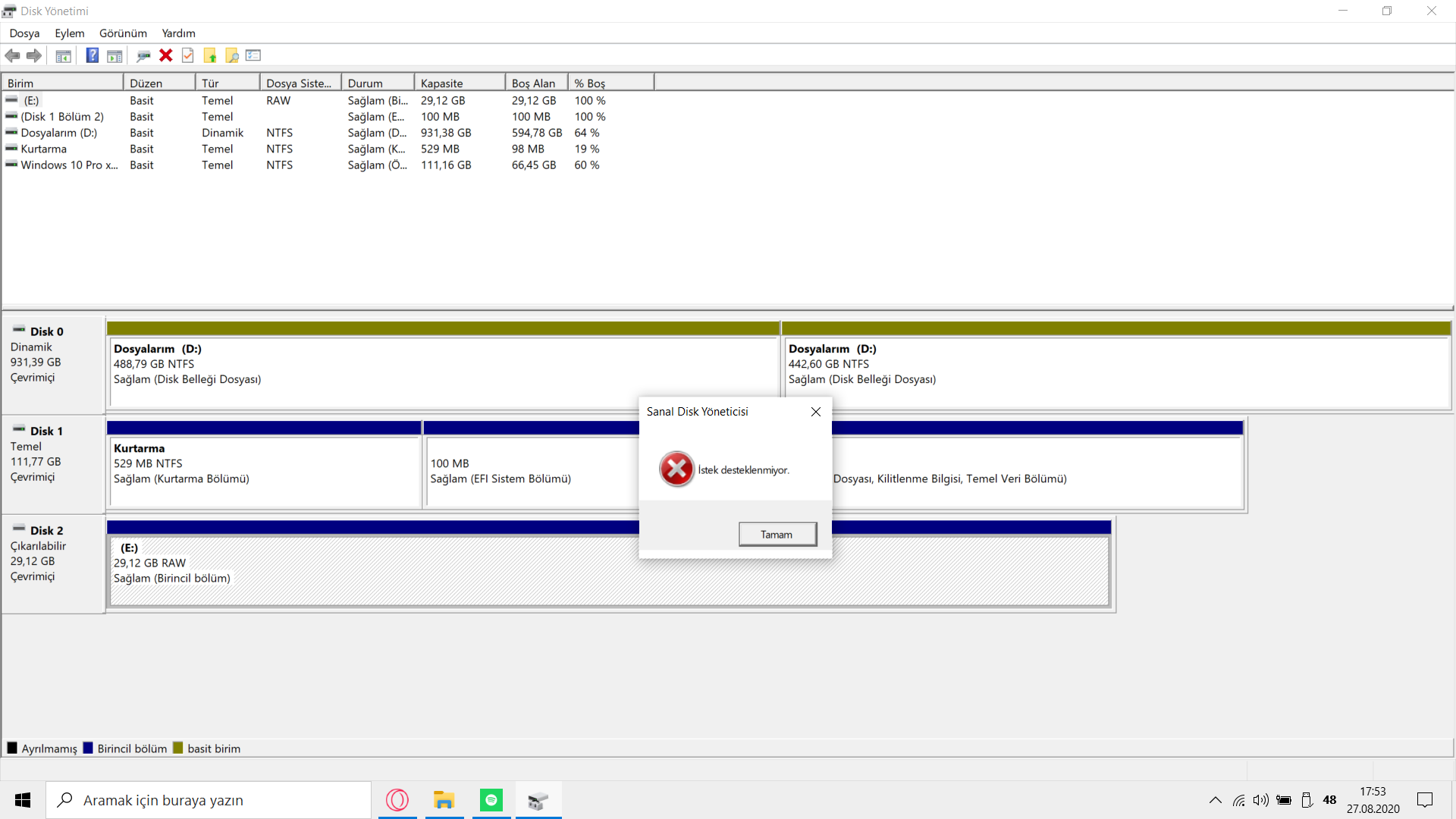The width and height of the screenshot is (1456, 819).
Task: Click the folder with green up-arrow icon
Action: [210, 55]
